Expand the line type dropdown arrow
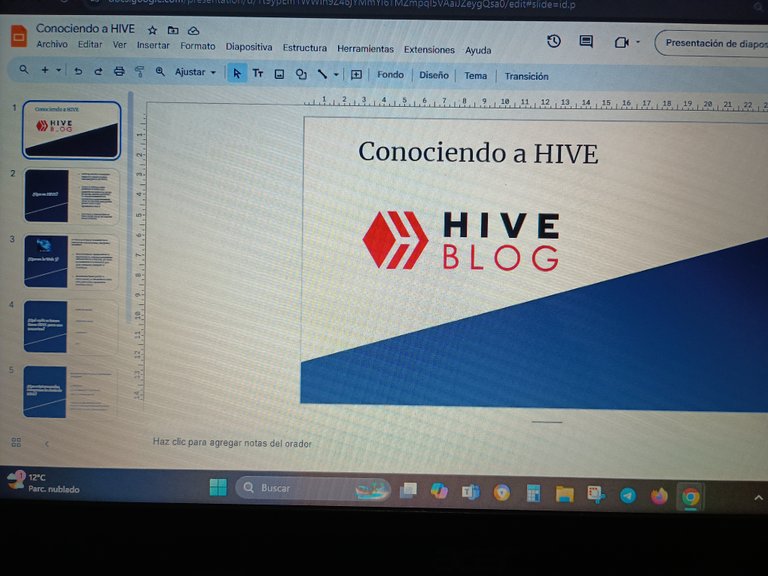This screenshot has height=576, width=768. click(336, 75)
